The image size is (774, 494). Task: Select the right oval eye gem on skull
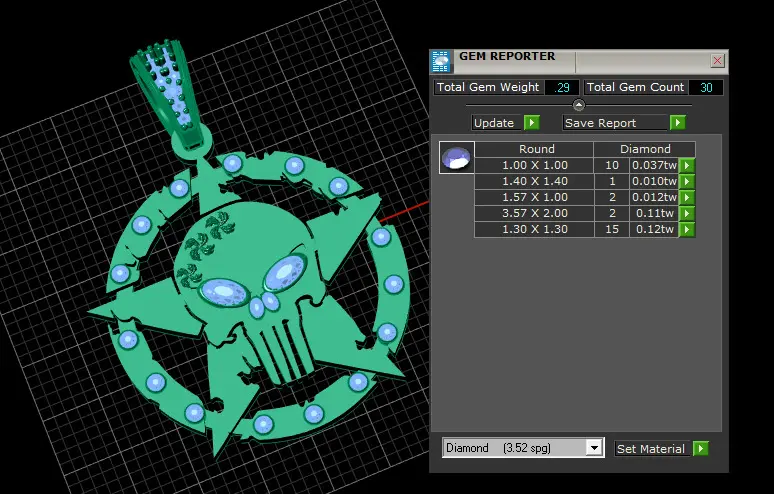click(285, 272)
